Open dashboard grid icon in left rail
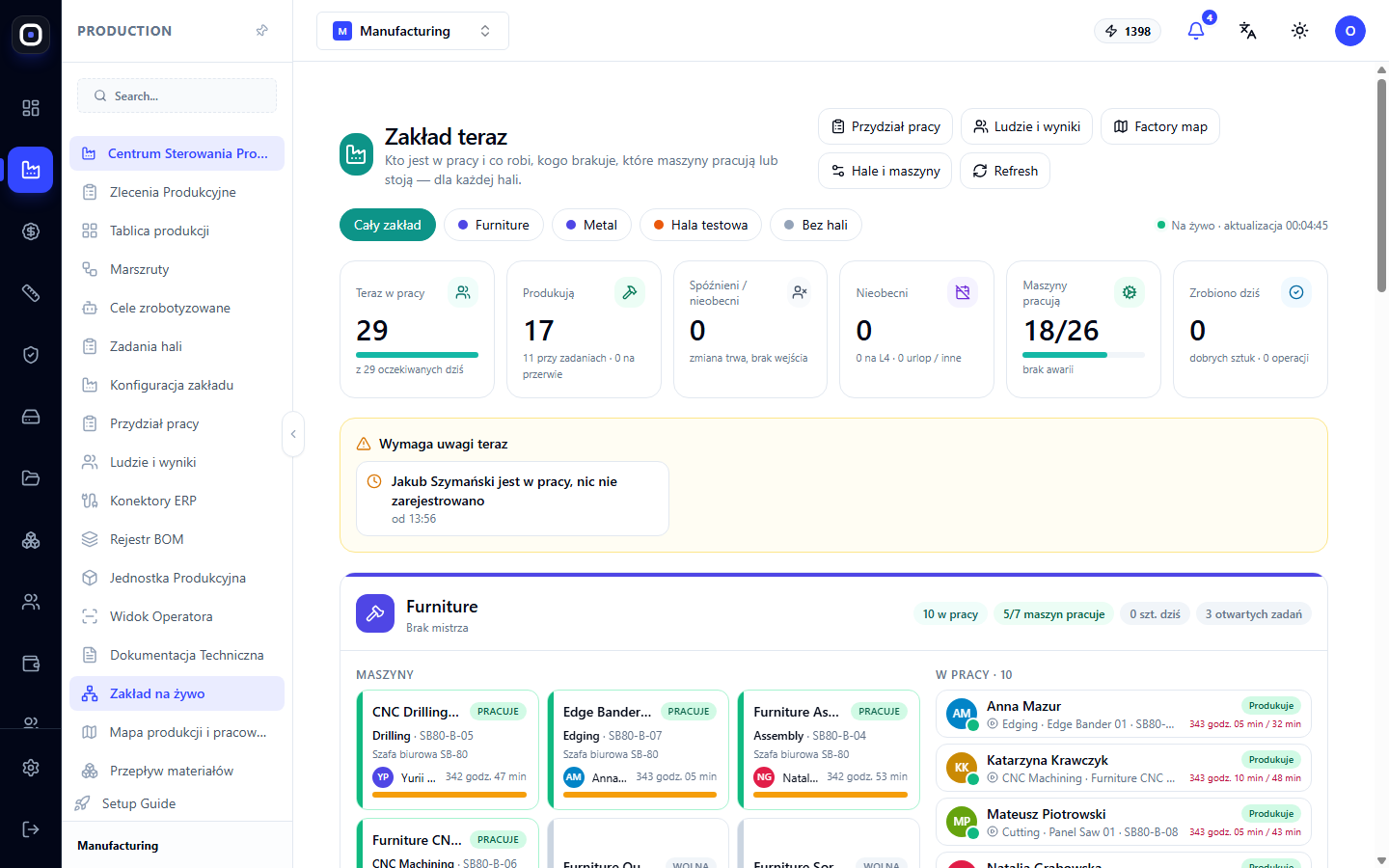 tap(31, 108)
